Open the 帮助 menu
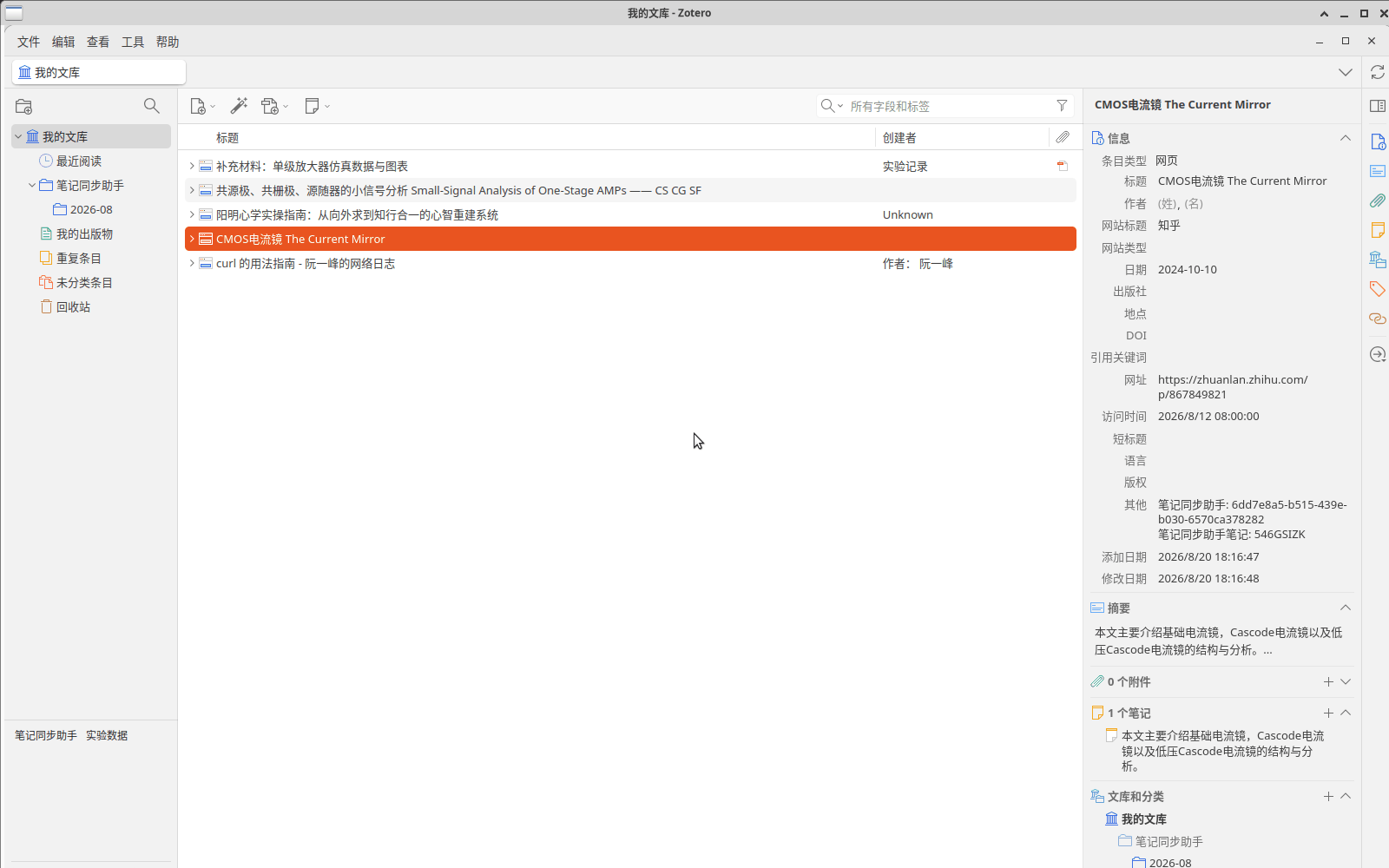The height and width of the screenshot is (868, 1389). (x=168, y=42)
